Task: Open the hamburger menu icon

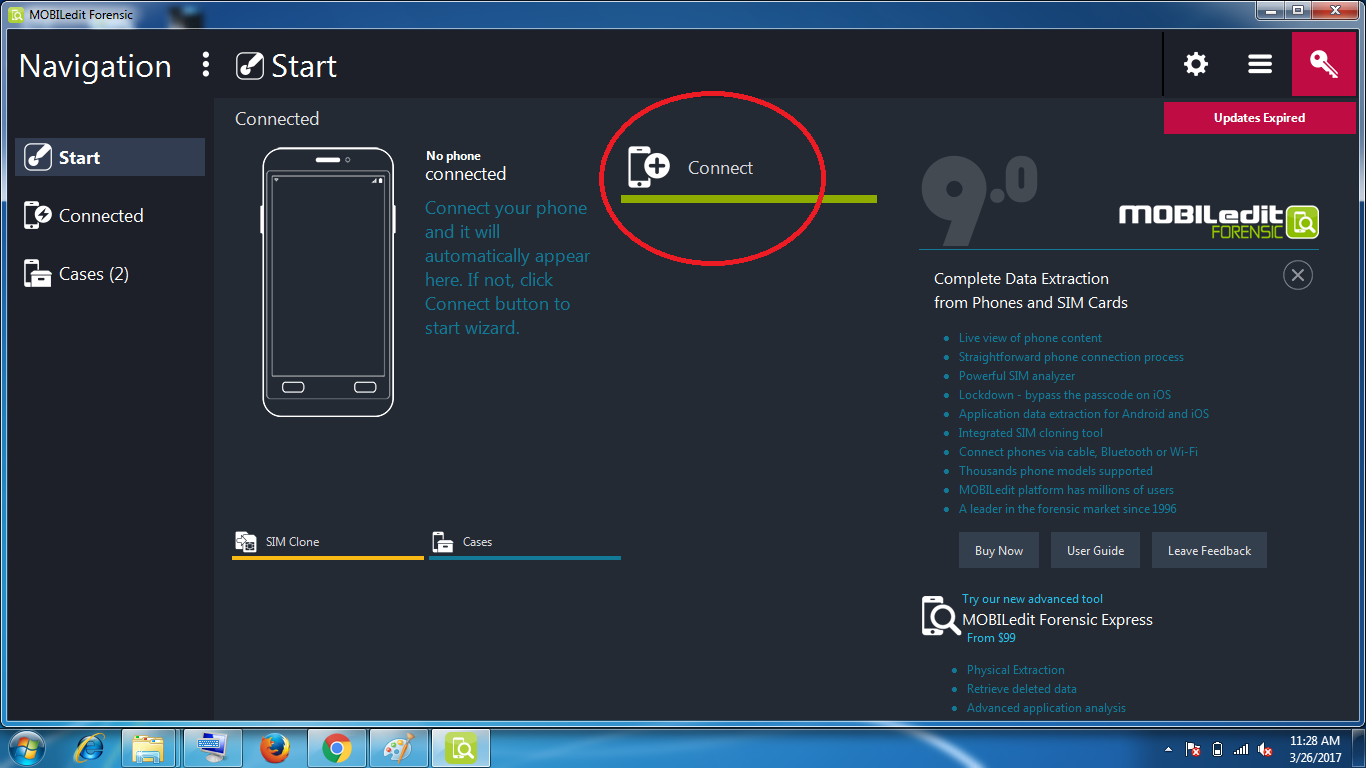Action: 1260,65
